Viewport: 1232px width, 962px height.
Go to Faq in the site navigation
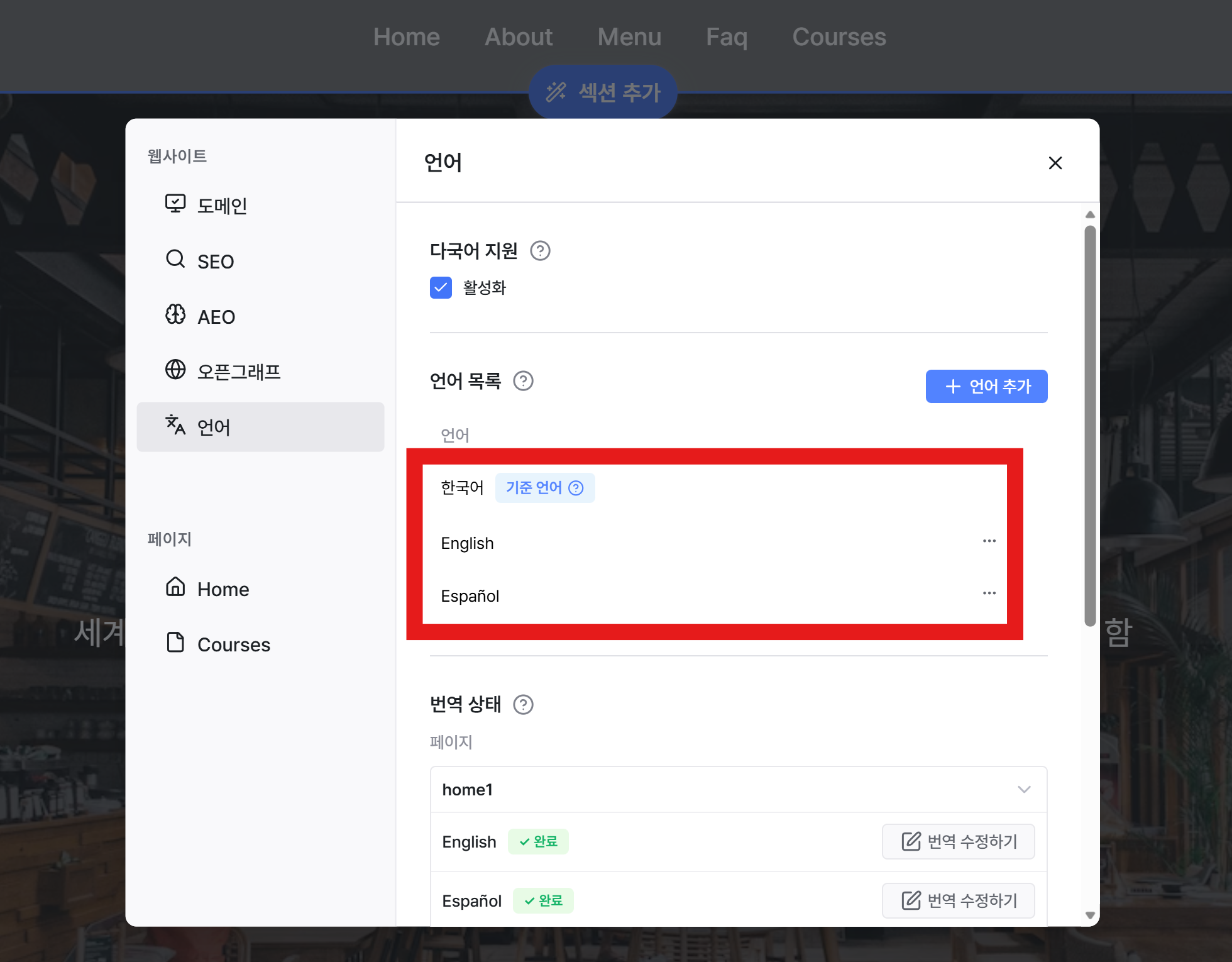[x=727, y=37]
